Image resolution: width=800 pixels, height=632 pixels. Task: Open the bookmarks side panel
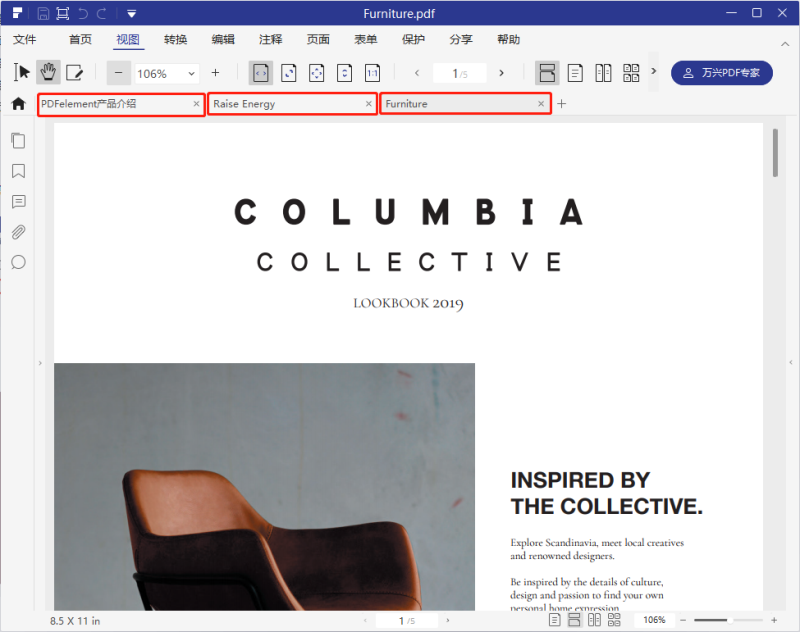pyautogui.click(x=18, y=171)
